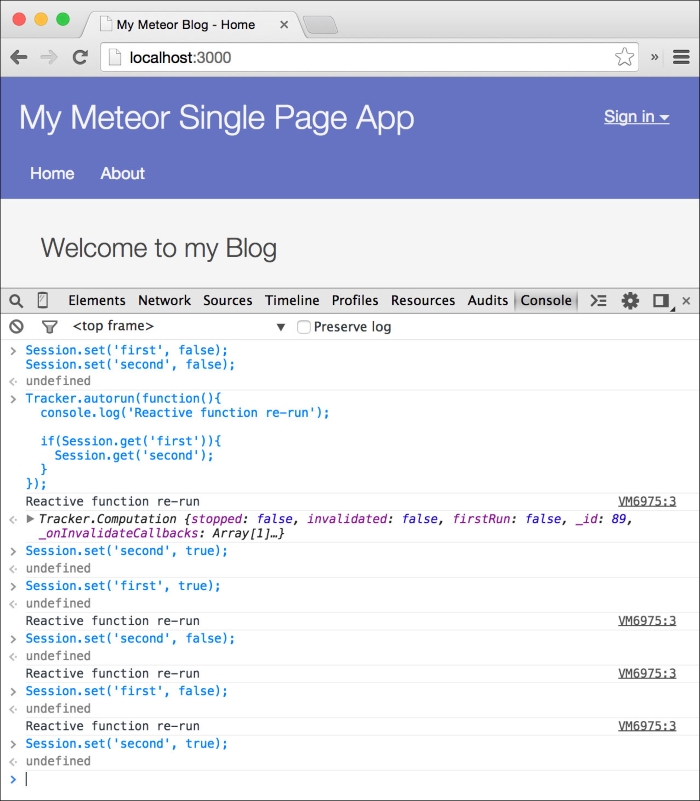The width and height of the screenshot is (700, 801).
Task: Open the Chrome hamburger menu
Action: click(x=681, y=57)
